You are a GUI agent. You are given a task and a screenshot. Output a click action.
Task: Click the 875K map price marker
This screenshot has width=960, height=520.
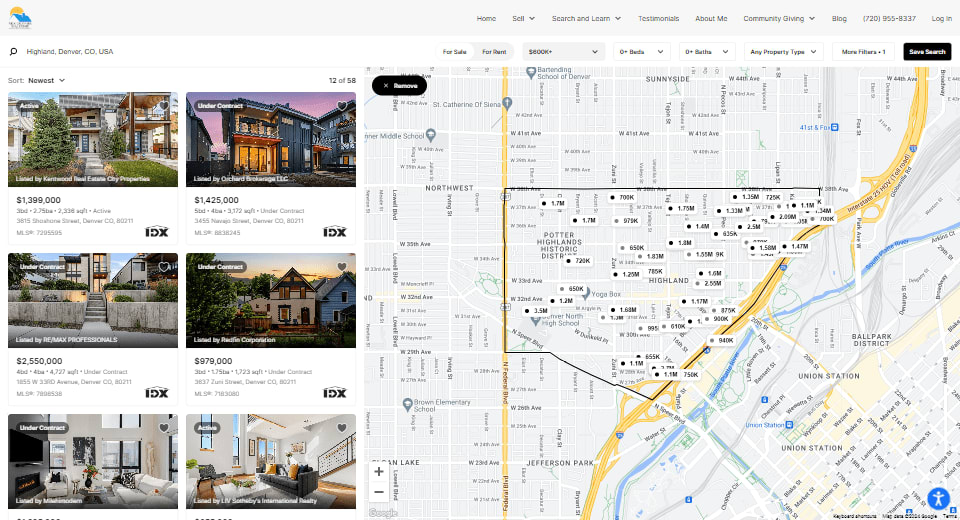pyautogui.click(x=724, y=311)
